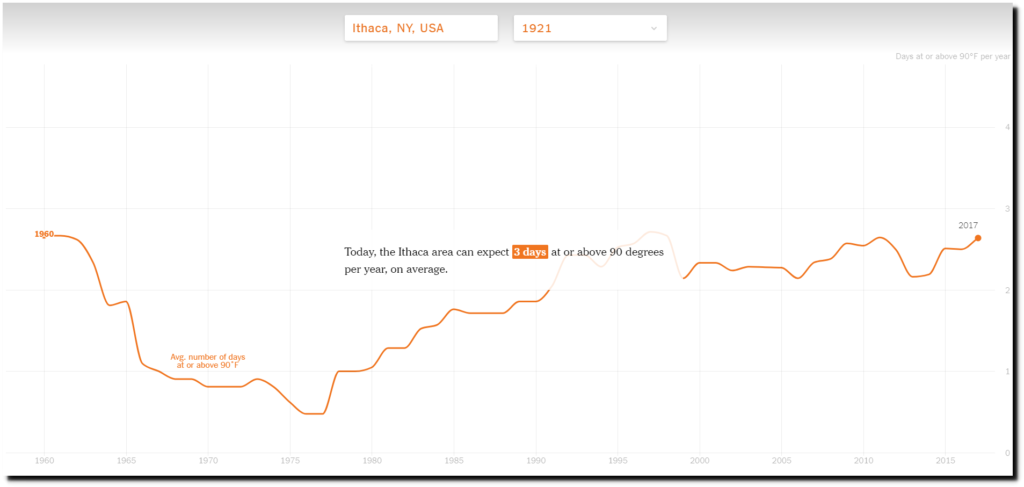1024x487 pixels.
Task: Click the "Days at or above 90°F per year" caption
Action: (x=952, y=57)
